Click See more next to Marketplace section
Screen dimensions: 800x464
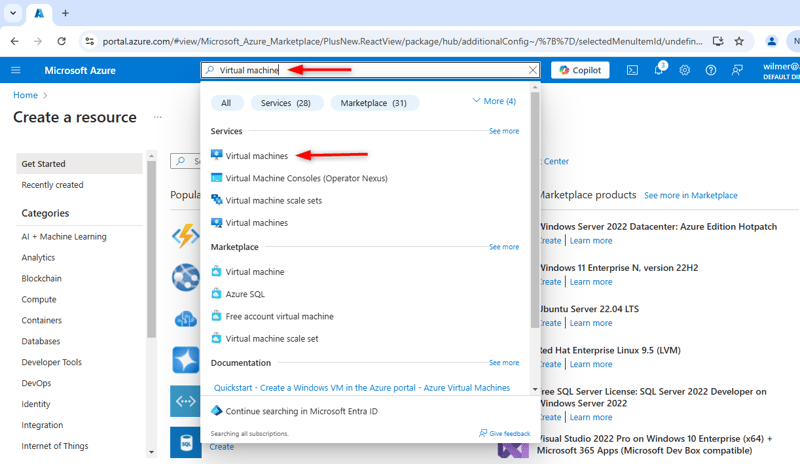click(504, 247)
